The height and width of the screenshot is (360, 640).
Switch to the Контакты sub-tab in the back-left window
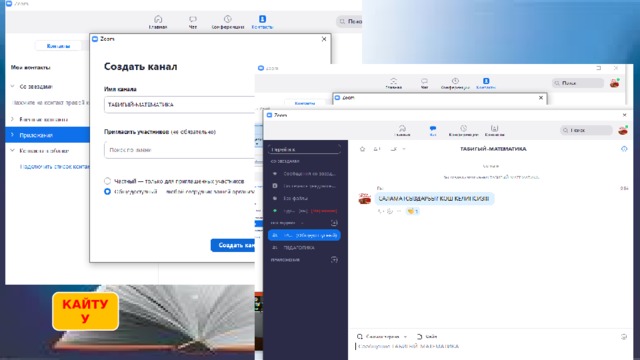[58, 46]
